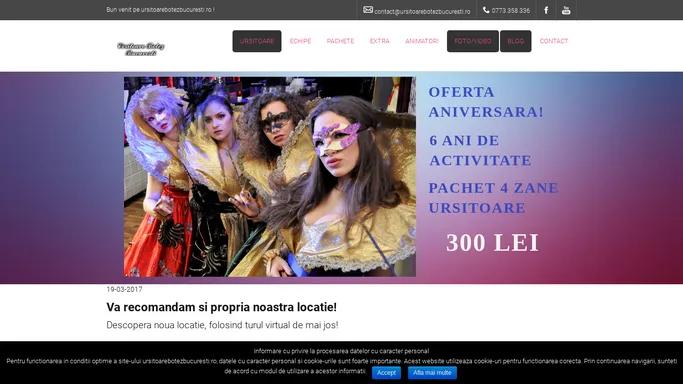683x384 pixels.
Task: Click the envelope email icon
Action: click(x=368, y=10)
